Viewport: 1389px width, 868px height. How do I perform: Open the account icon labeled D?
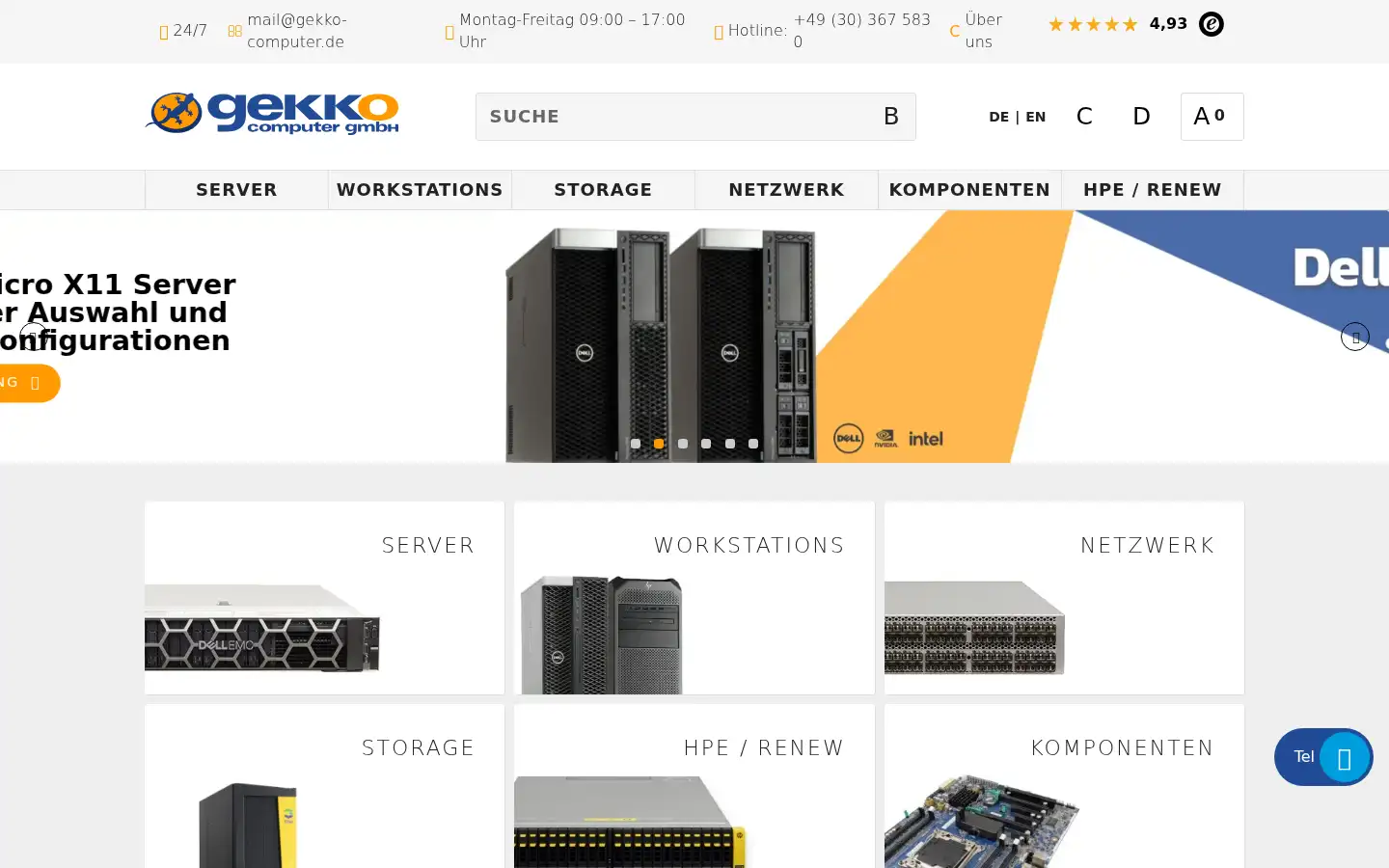[1141, 117]
